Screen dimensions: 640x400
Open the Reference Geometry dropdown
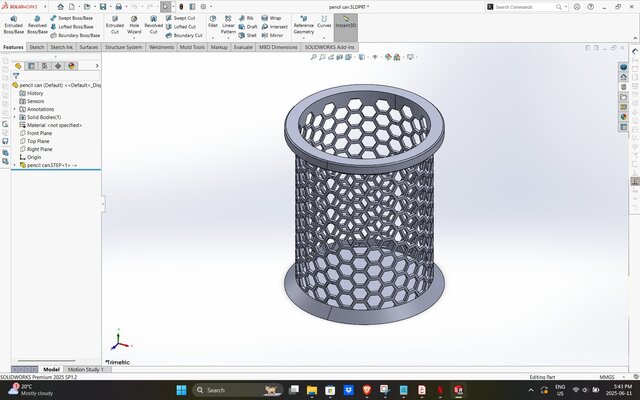point(303,28)
